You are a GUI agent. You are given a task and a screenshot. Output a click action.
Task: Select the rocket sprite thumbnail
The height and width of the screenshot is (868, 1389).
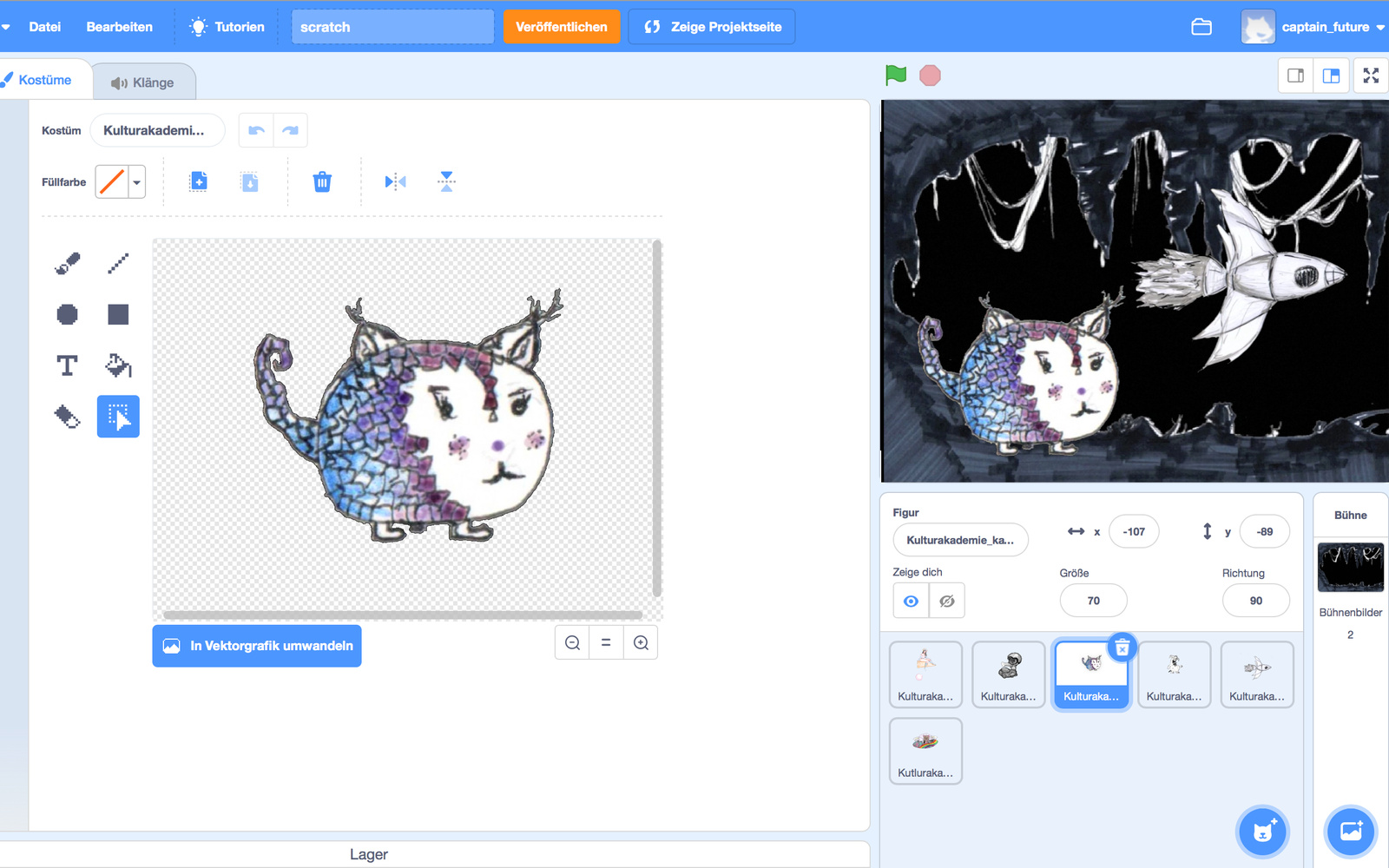pyautogui.click(x=1257, y=674)
